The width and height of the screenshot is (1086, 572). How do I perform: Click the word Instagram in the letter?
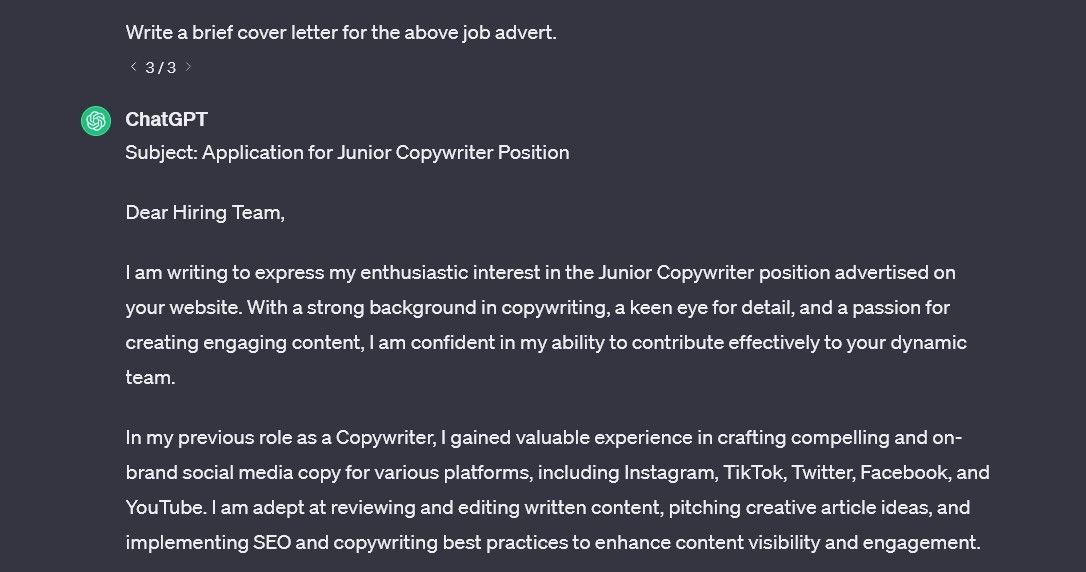point(670,472)
